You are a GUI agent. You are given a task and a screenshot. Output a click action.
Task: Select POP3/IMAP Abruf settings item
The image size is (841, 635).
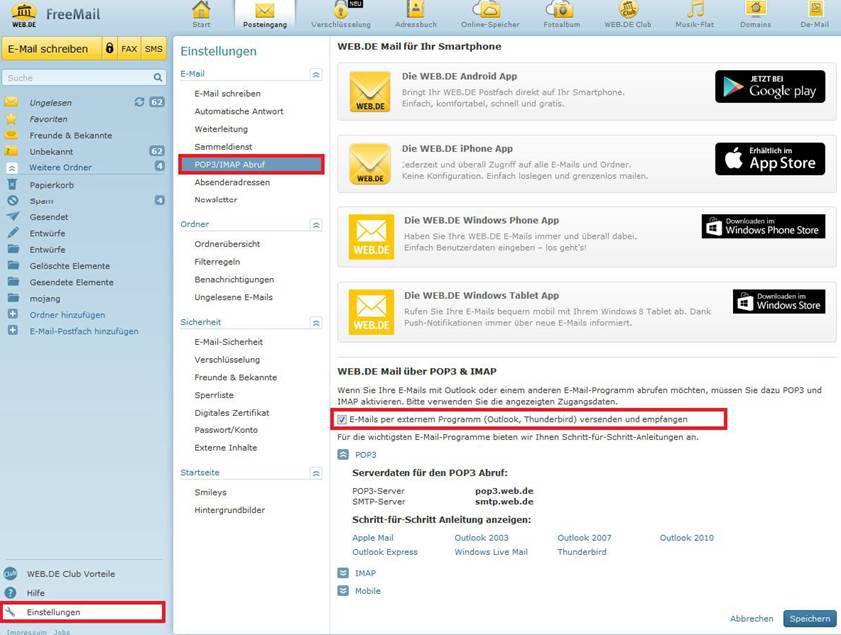pos(251,165)
